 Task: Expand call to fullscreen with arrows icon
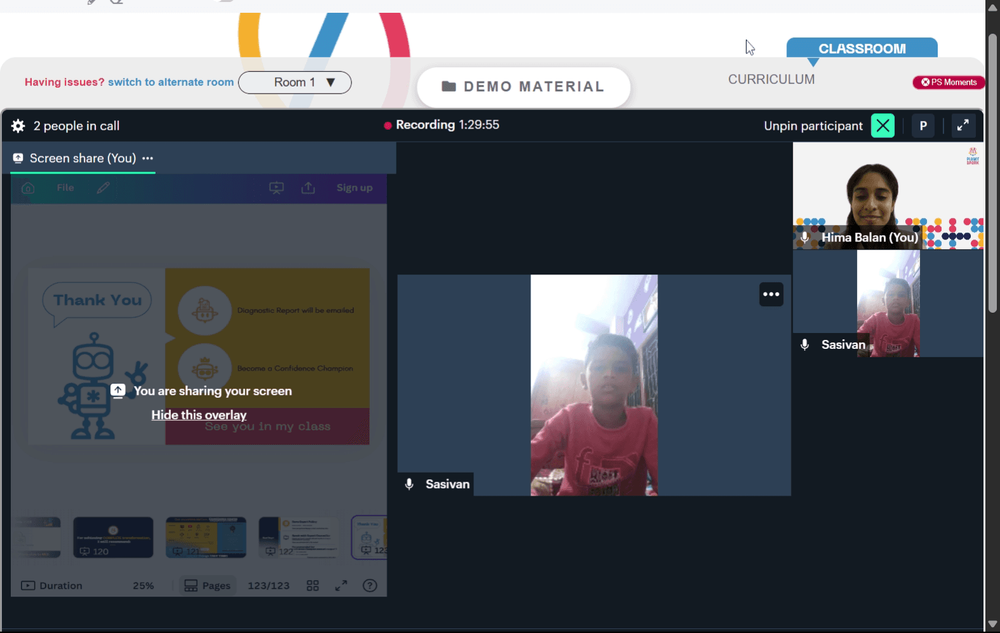[x=963, y=126]
